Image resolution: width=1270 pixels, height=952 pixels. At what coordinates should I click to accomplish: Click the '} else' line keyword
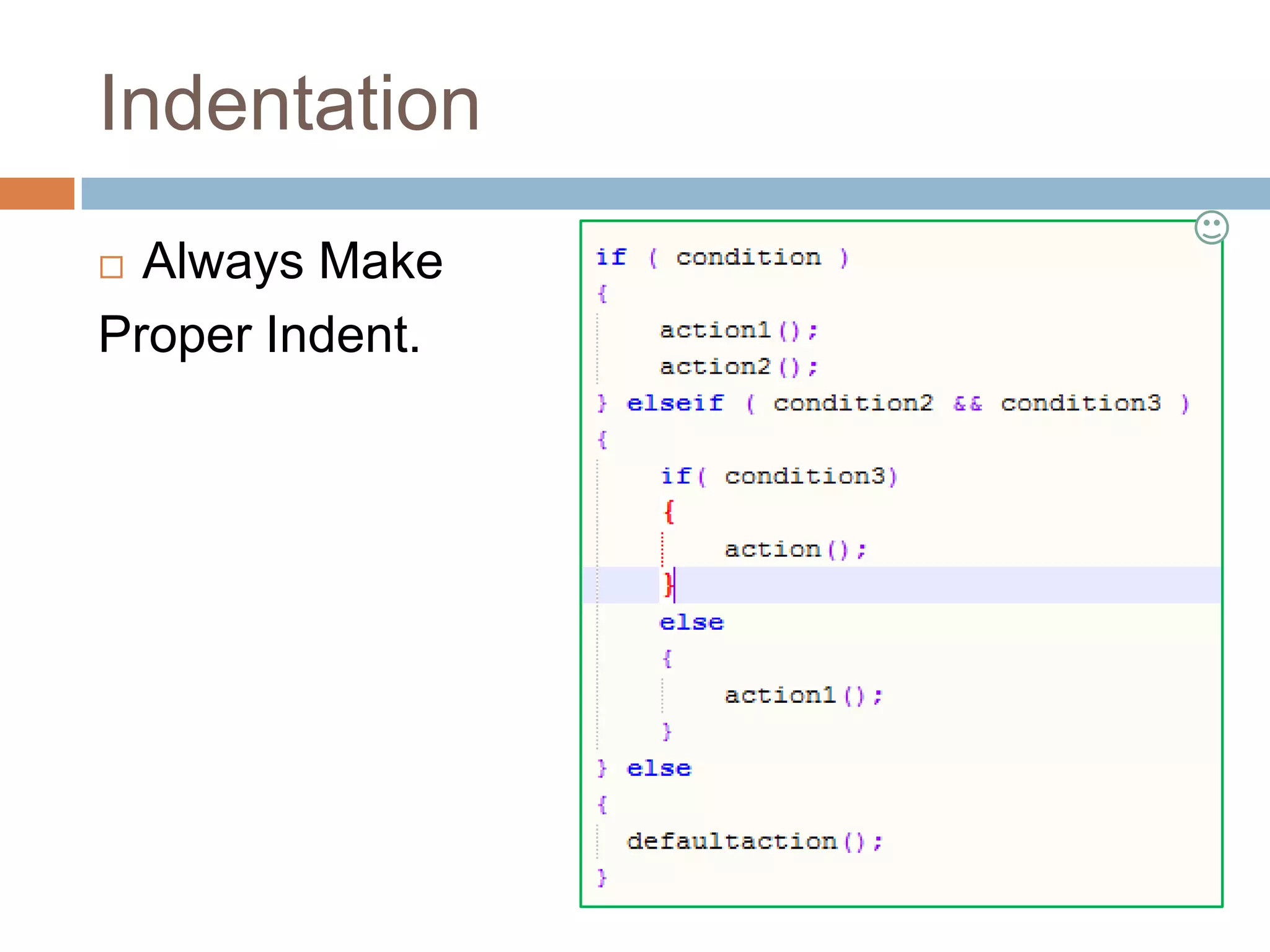point(659,769)
